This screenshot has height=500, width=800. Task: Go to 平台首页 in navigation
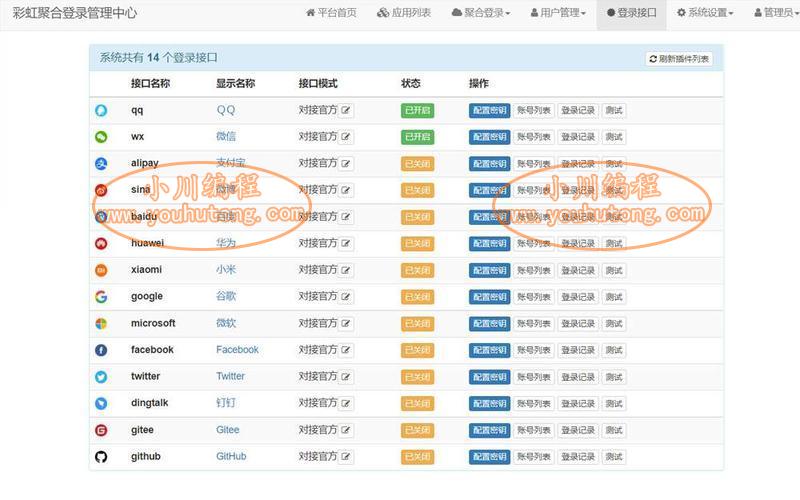pyautogui.click(x=331, y=13)
